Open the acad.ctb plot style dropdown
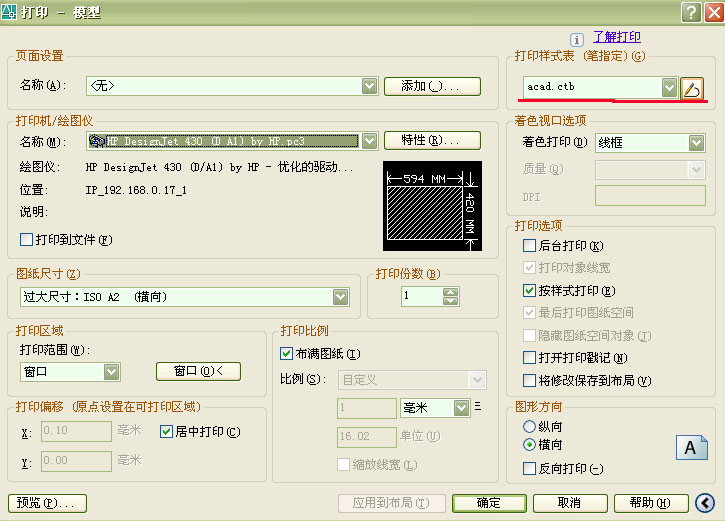The image size is (725, 521). [669, 87]
